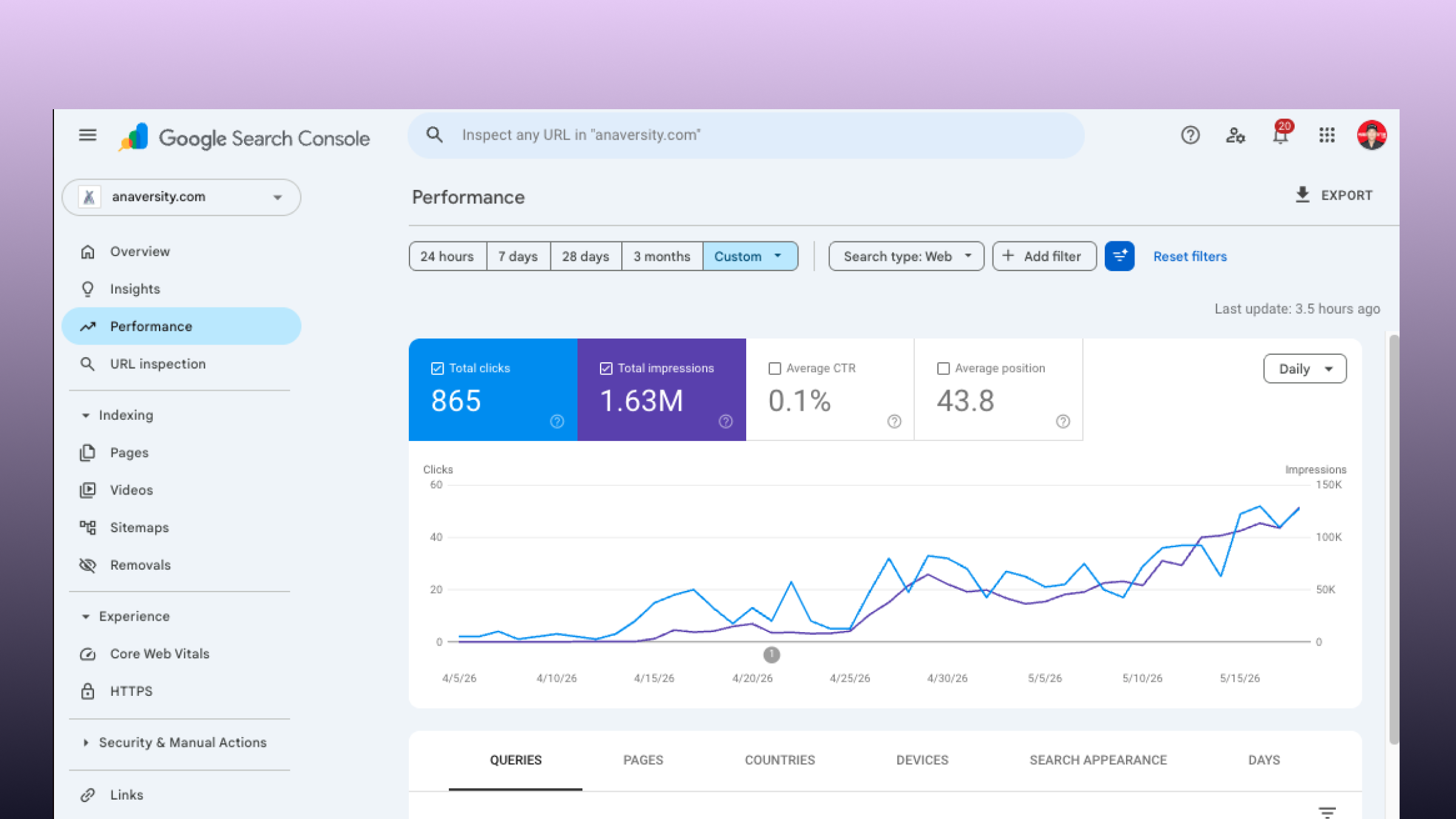1456x819 pixels.
Task: Open the Custom date range dropdown
Action: coord(750,256)
